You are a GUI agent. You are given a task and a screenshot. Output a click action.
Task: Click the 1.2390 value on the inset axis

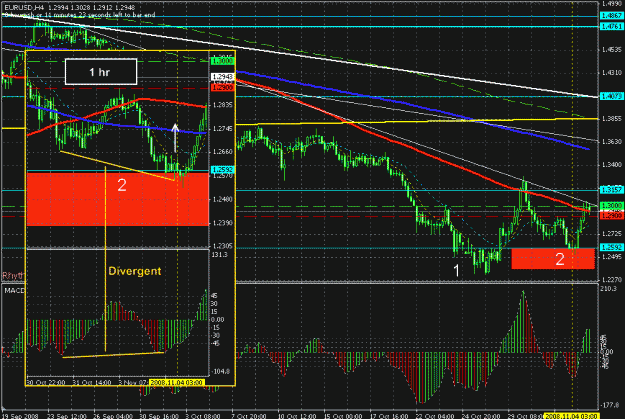coord(222,223)
